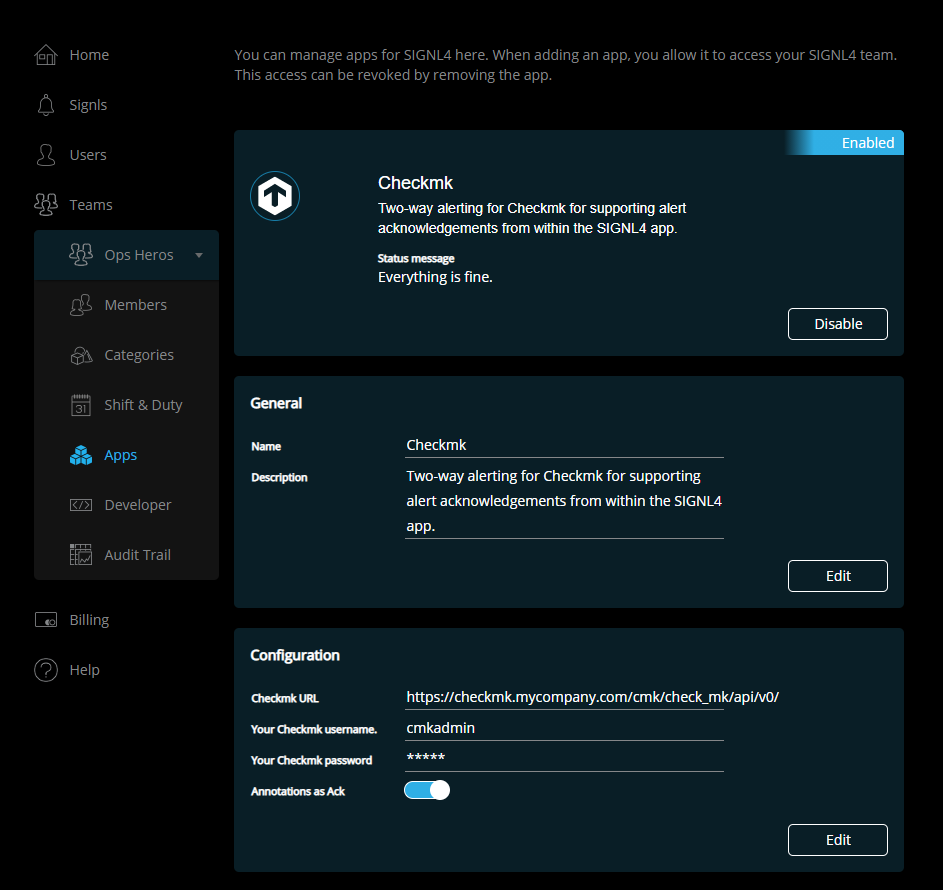
Task: Click the 'Checkmk URL' label
Action: coord(284,698)
